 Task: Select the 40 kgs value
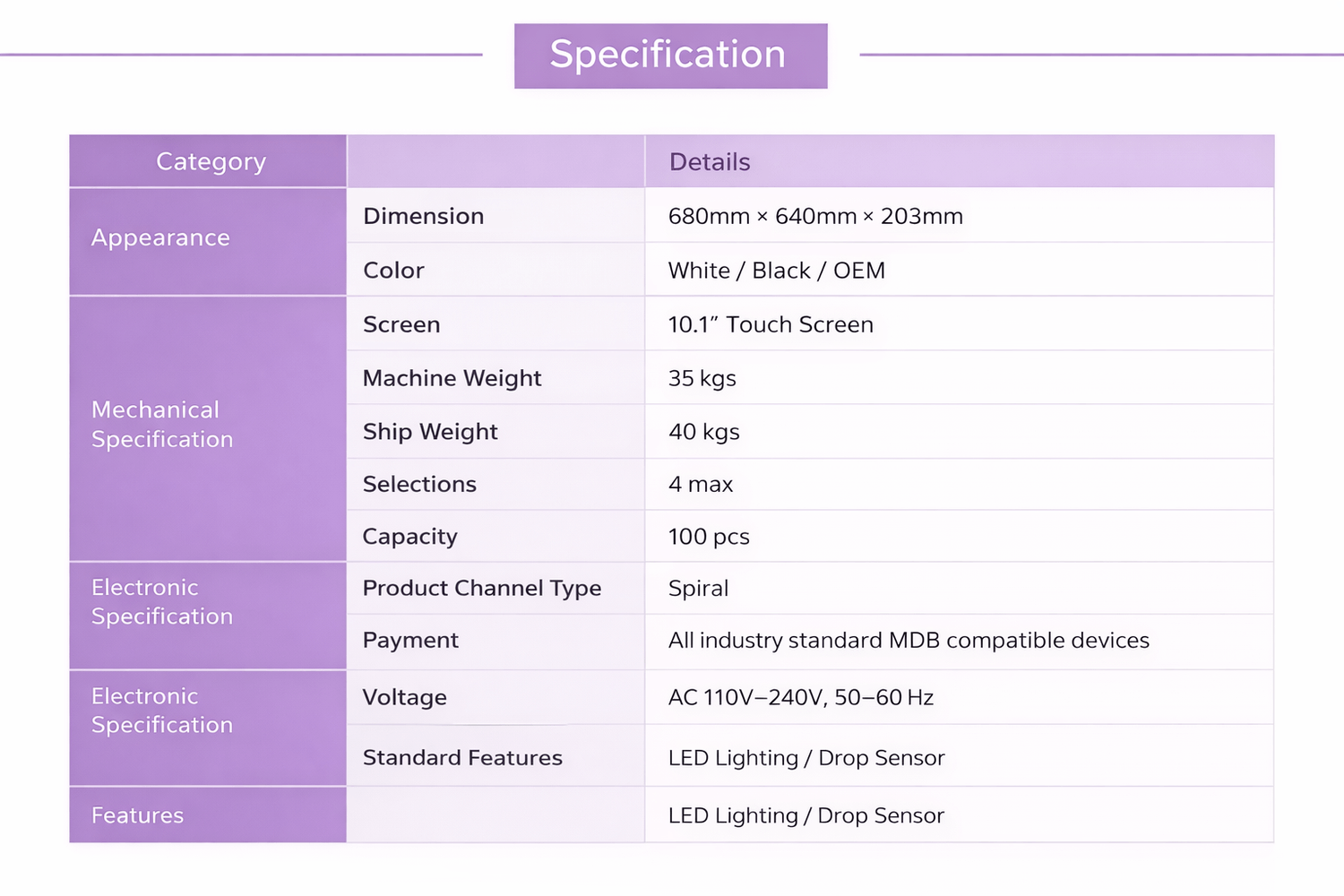coord(703,432)
